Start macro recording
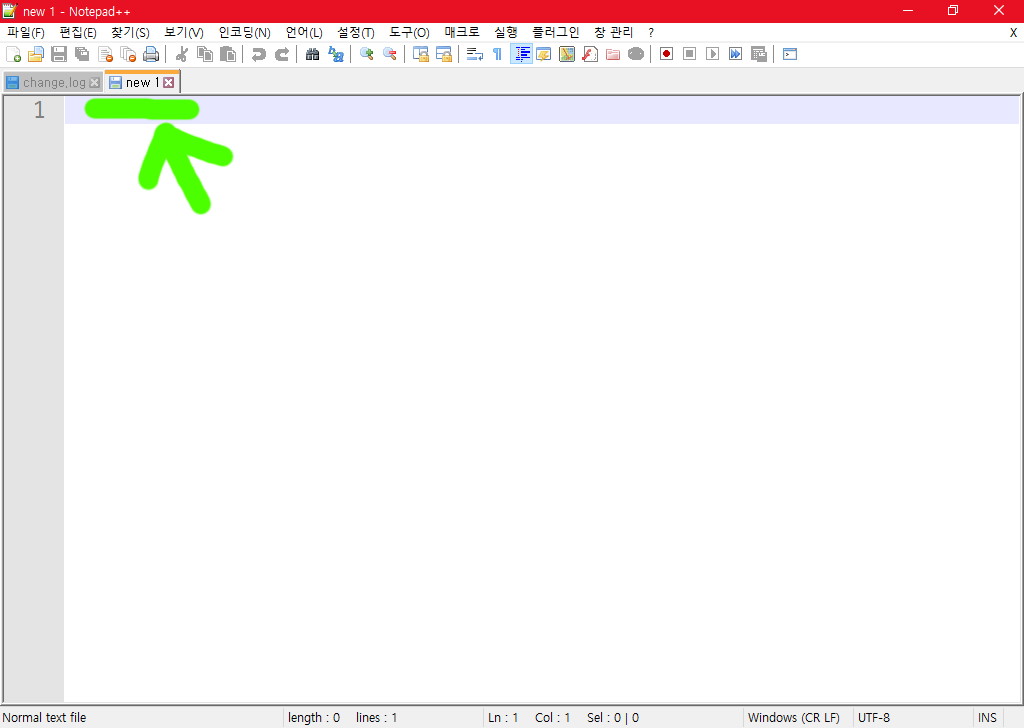This screenshot has height=728, width=1024. 666,54
